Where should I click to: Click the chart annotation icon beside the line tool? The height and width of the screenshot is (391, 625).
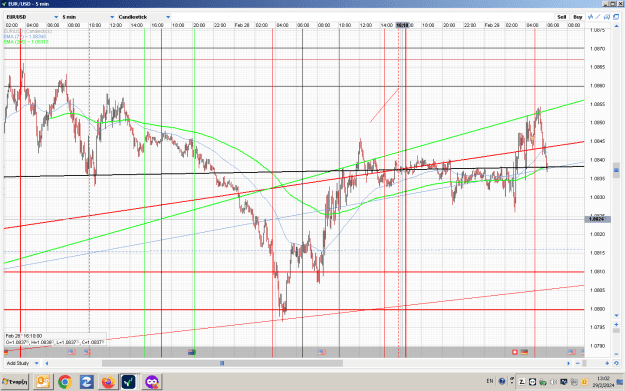coord(607,17)
